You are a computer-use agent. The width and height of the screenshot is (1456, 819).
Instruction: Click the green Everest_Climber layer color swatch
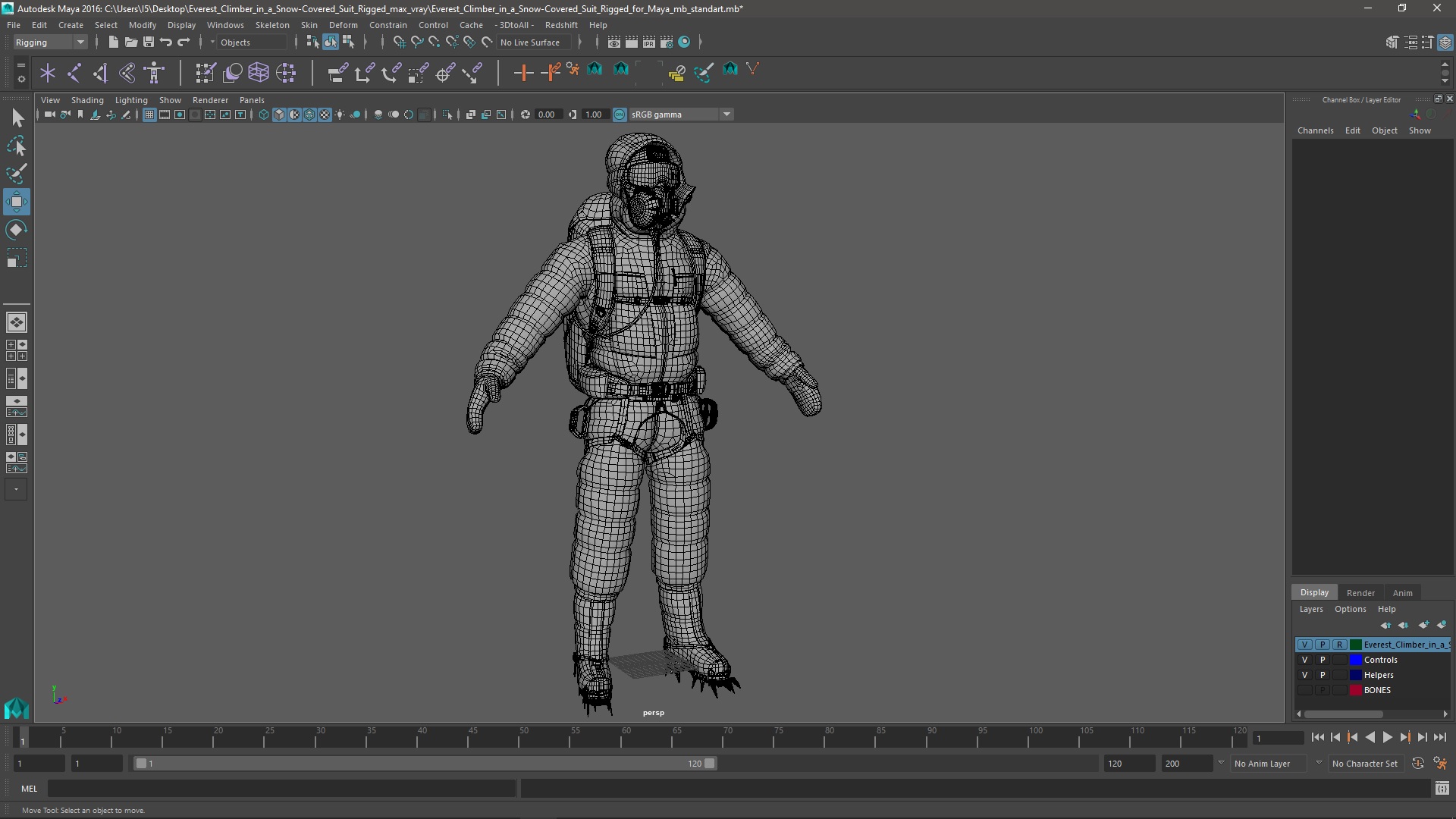coord(1355,645)
